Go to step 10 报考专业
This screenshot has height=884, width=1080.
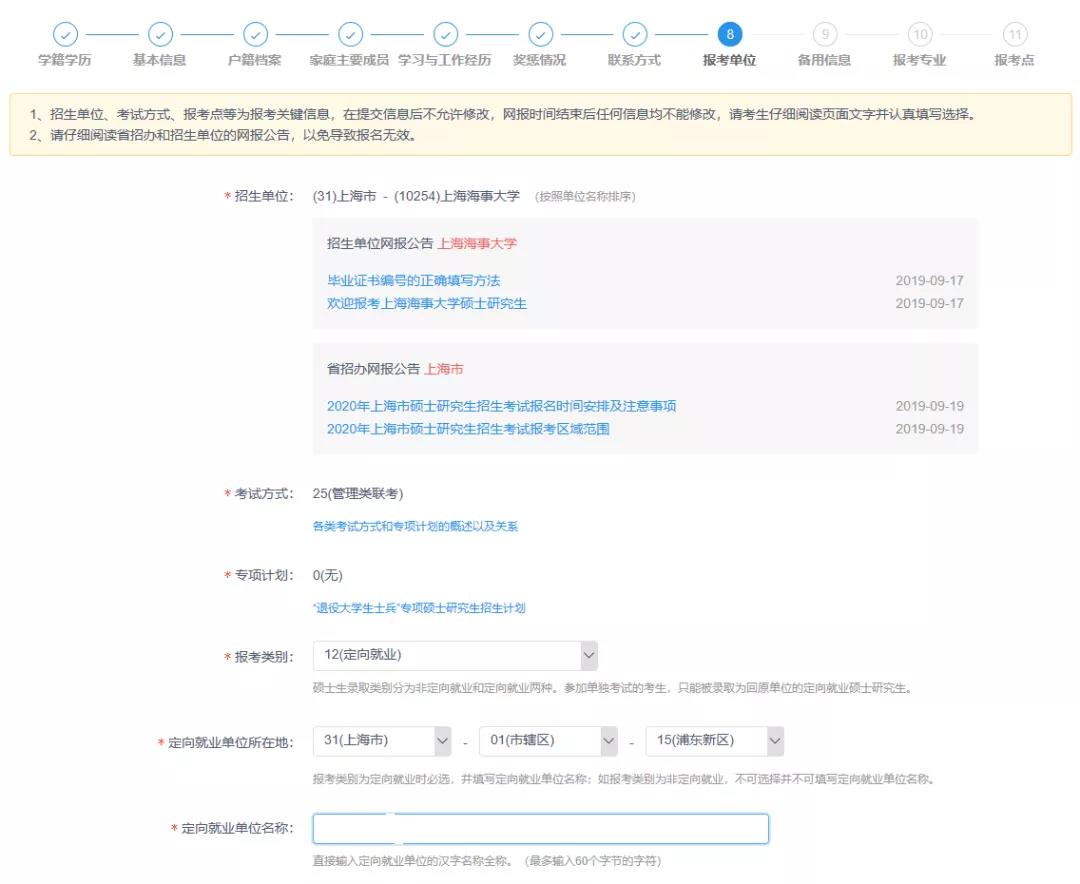click(920, 35)
